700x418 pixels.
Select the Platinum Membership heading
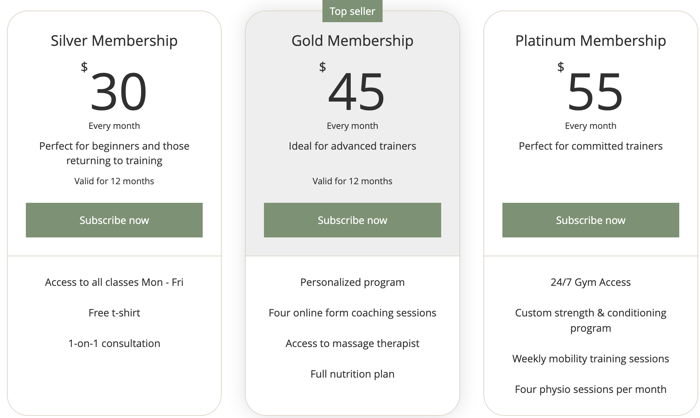pos(590,41)
